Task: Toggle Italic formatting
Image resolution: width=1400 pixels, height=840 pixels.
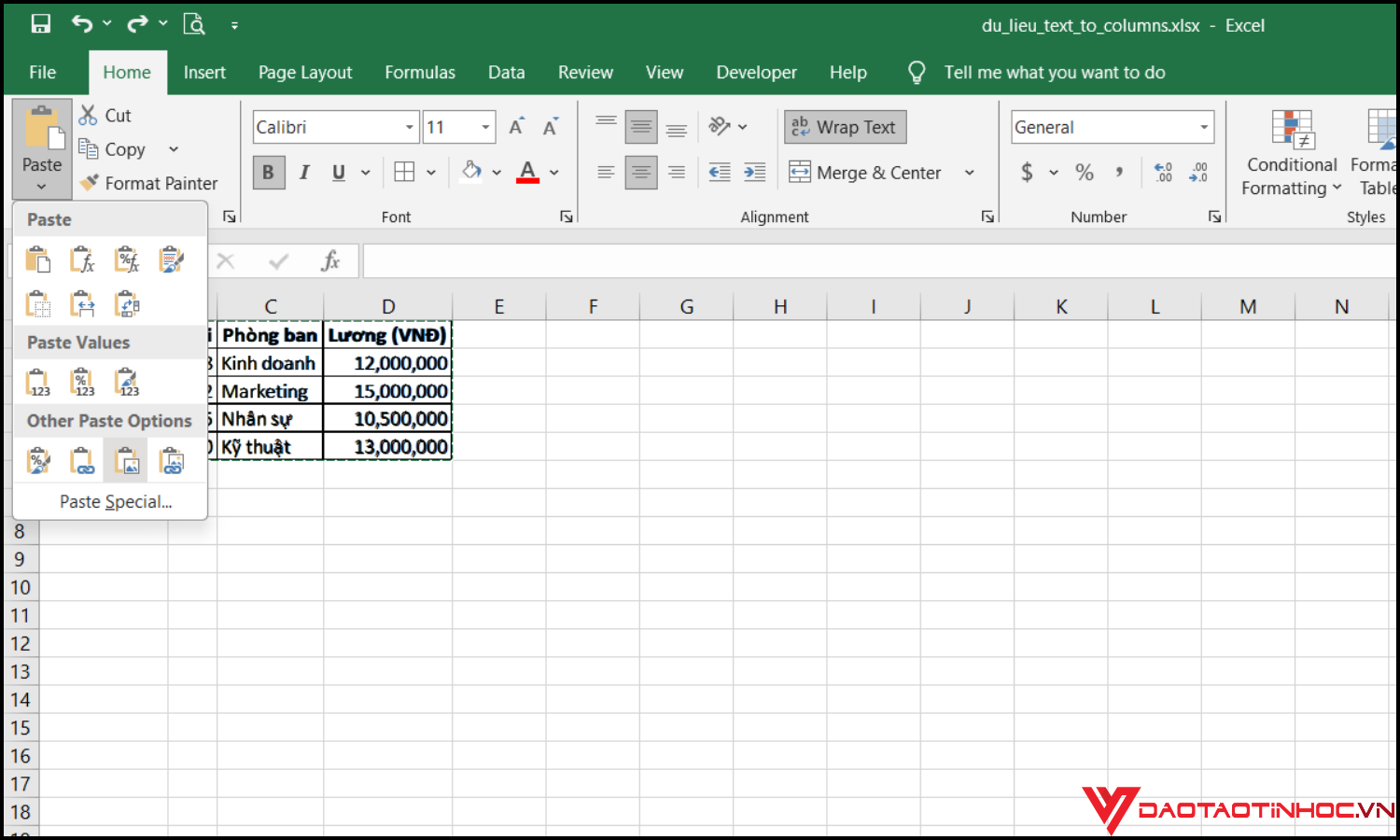Action: coord(304,173)
